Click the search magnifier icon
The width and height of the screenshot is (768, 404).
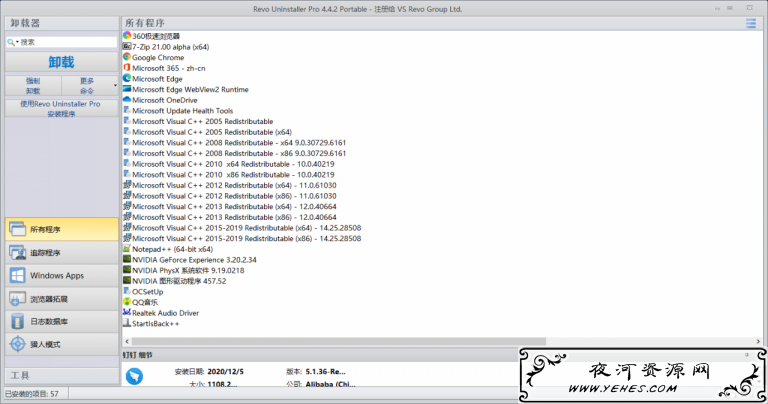(11, 43)
